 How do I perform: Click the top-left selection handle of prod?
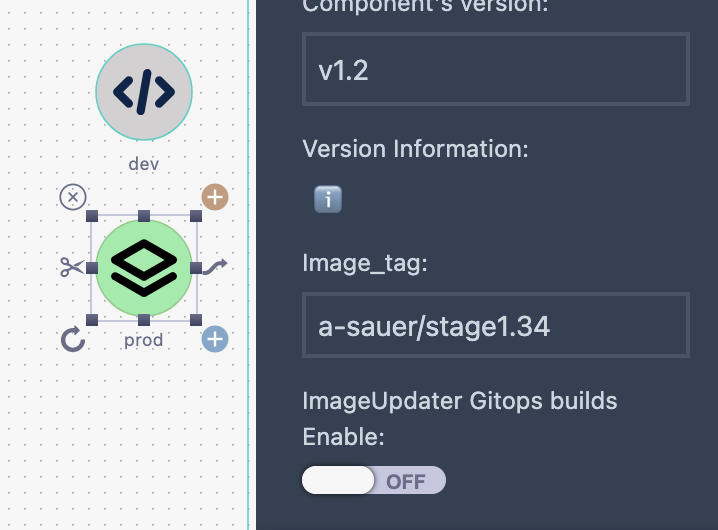pyautogui.click(x=92, y=215)
